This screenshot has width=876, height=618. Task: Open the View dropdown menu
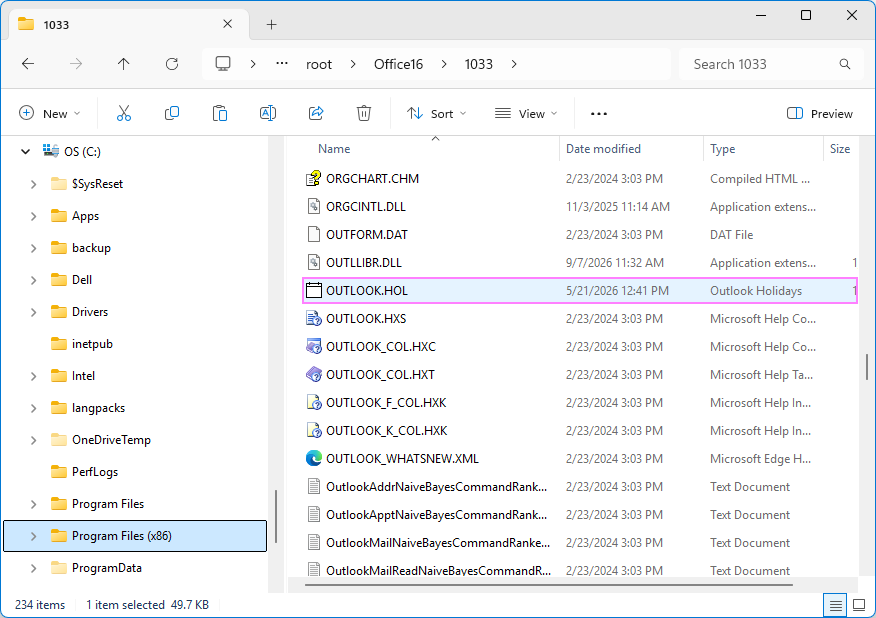[x=526, y=113]
